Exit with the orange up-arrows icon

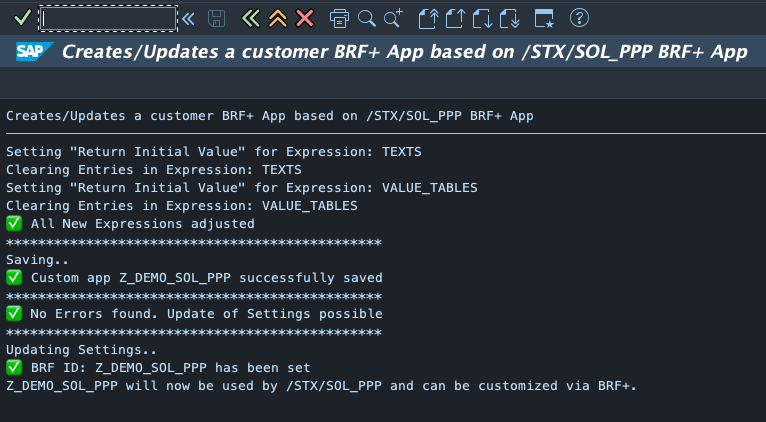[x=278, y=18]
